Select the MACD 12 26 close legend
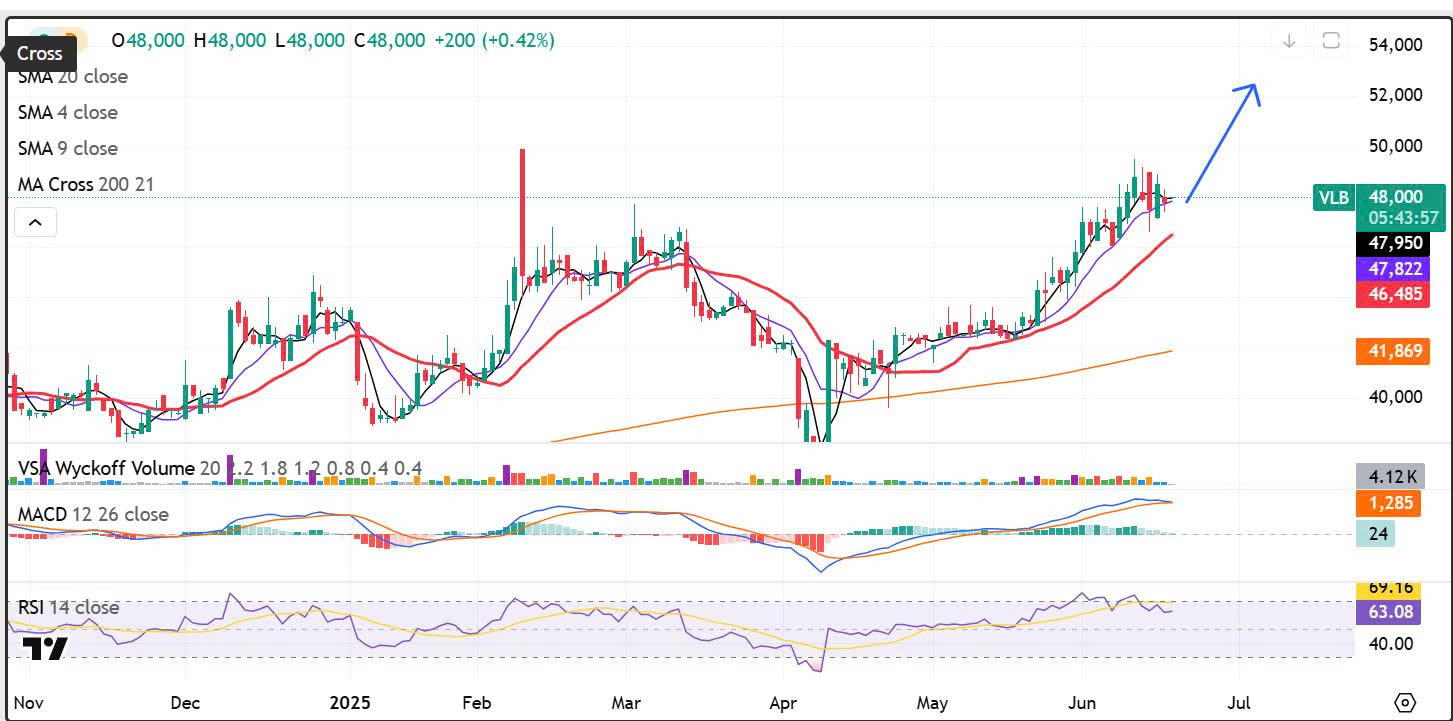Viewport: 1453px width, 721px height. (93, 514)
